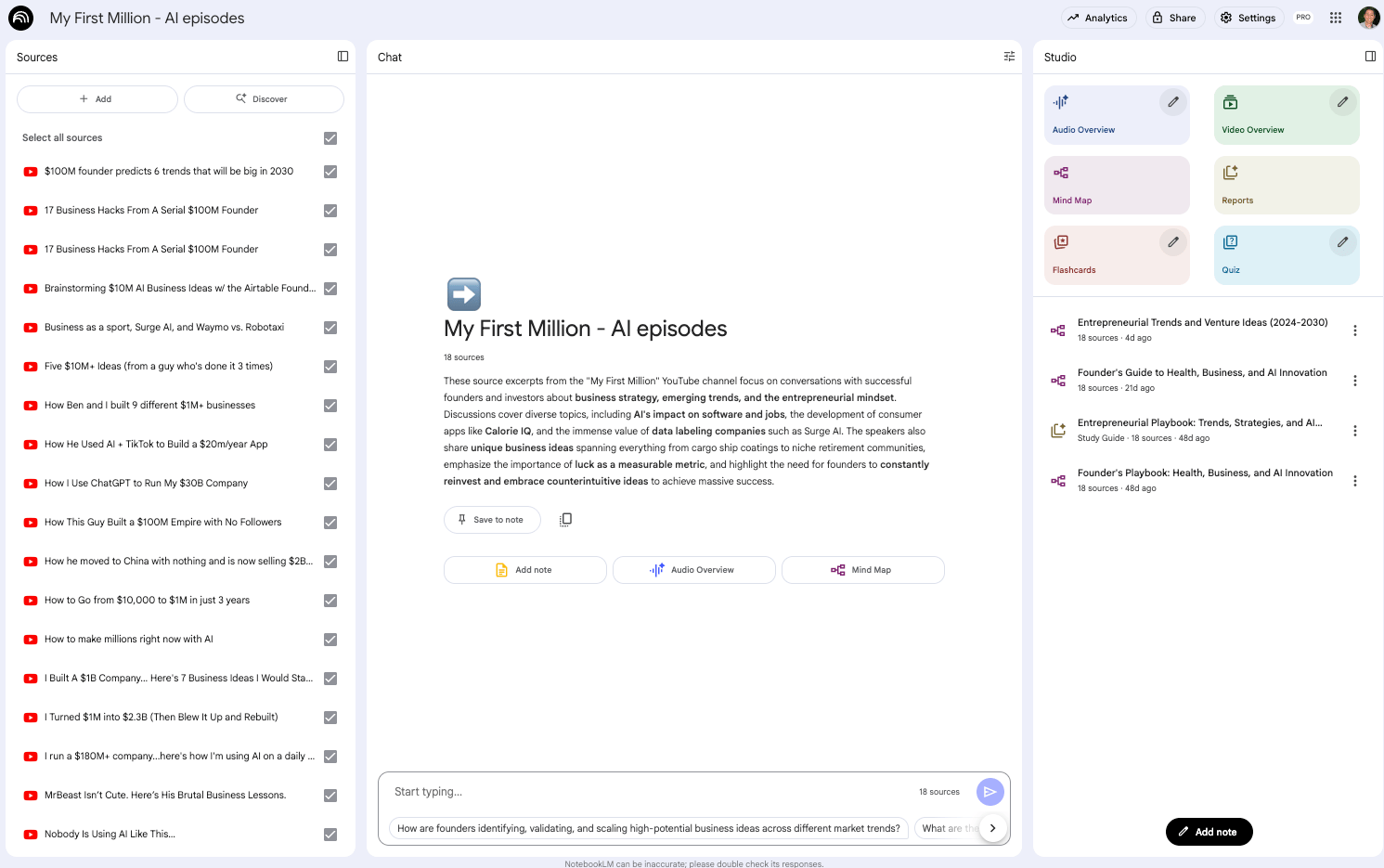Click the black Add note button in Studio
Screen dimensions: 1384x868
[x=1209, y=832]
